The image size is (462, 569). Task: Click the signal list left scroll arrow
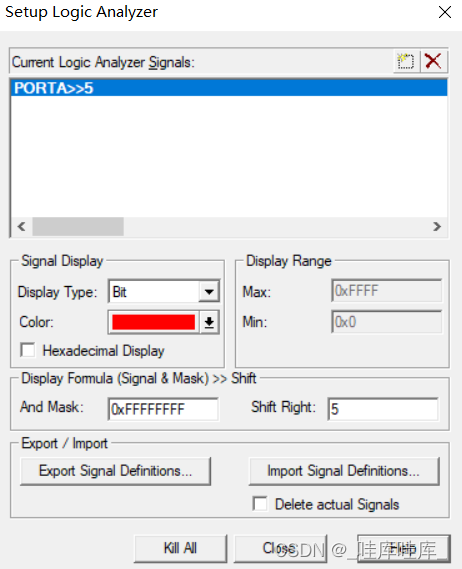click(x=21, y=226)
